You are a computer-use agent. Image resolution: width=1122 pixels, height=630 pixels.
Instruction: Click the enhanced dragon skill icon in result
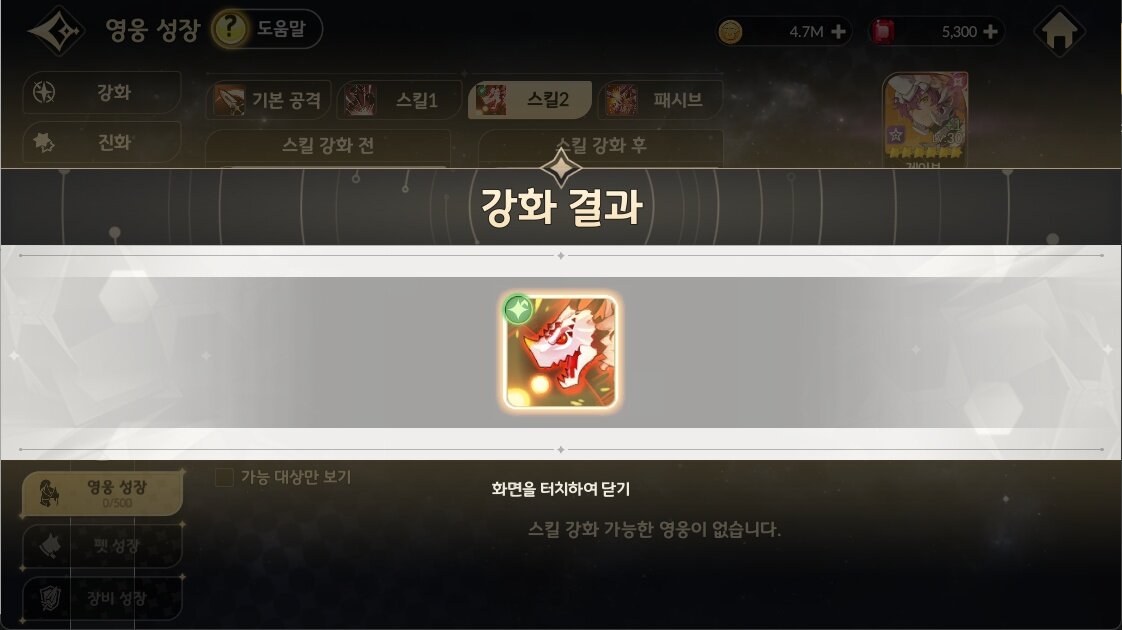pos(560,352)
